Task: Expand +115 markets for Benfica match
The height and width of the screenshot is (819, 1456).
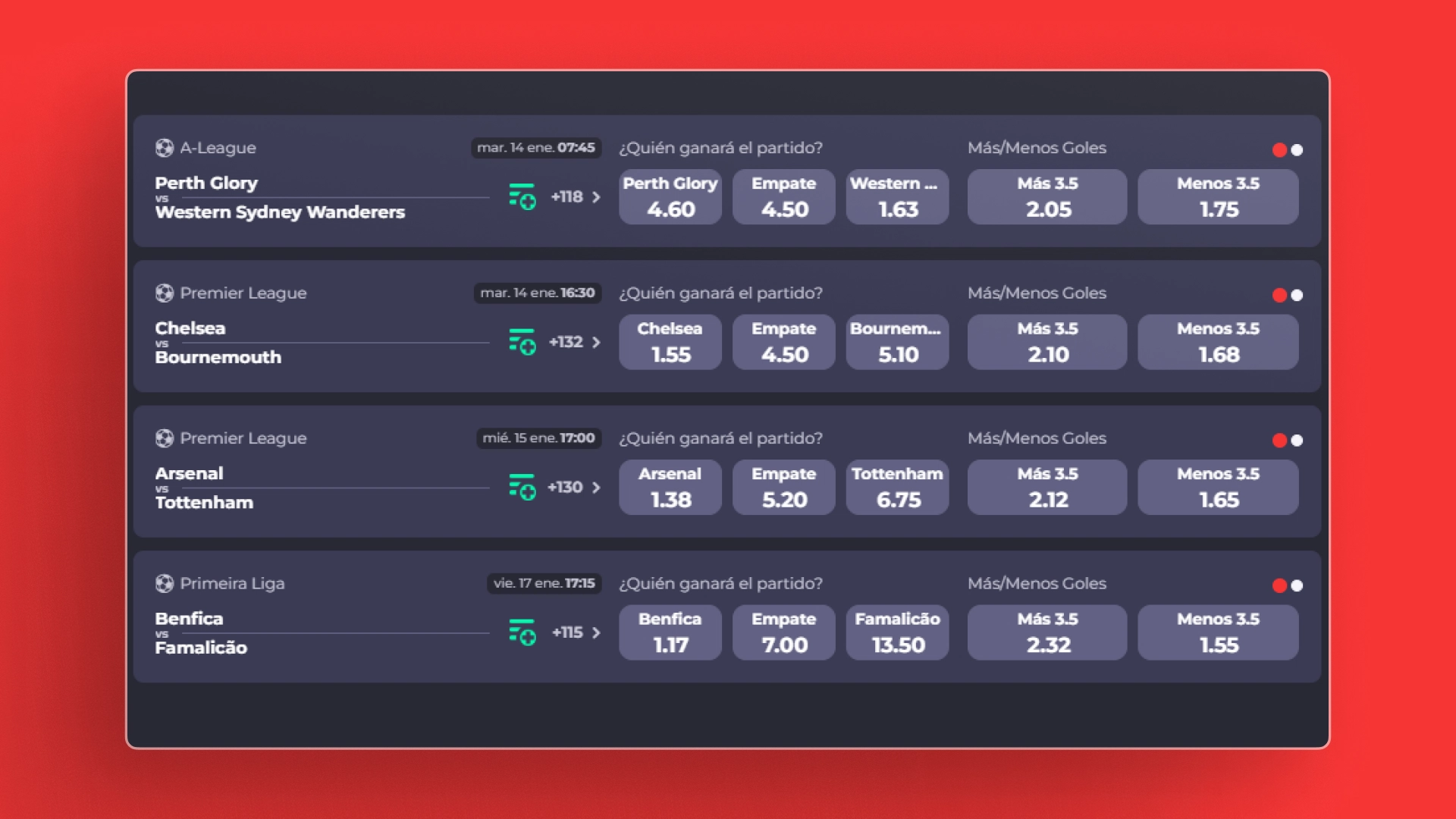Action: click(x=576, y=632)
